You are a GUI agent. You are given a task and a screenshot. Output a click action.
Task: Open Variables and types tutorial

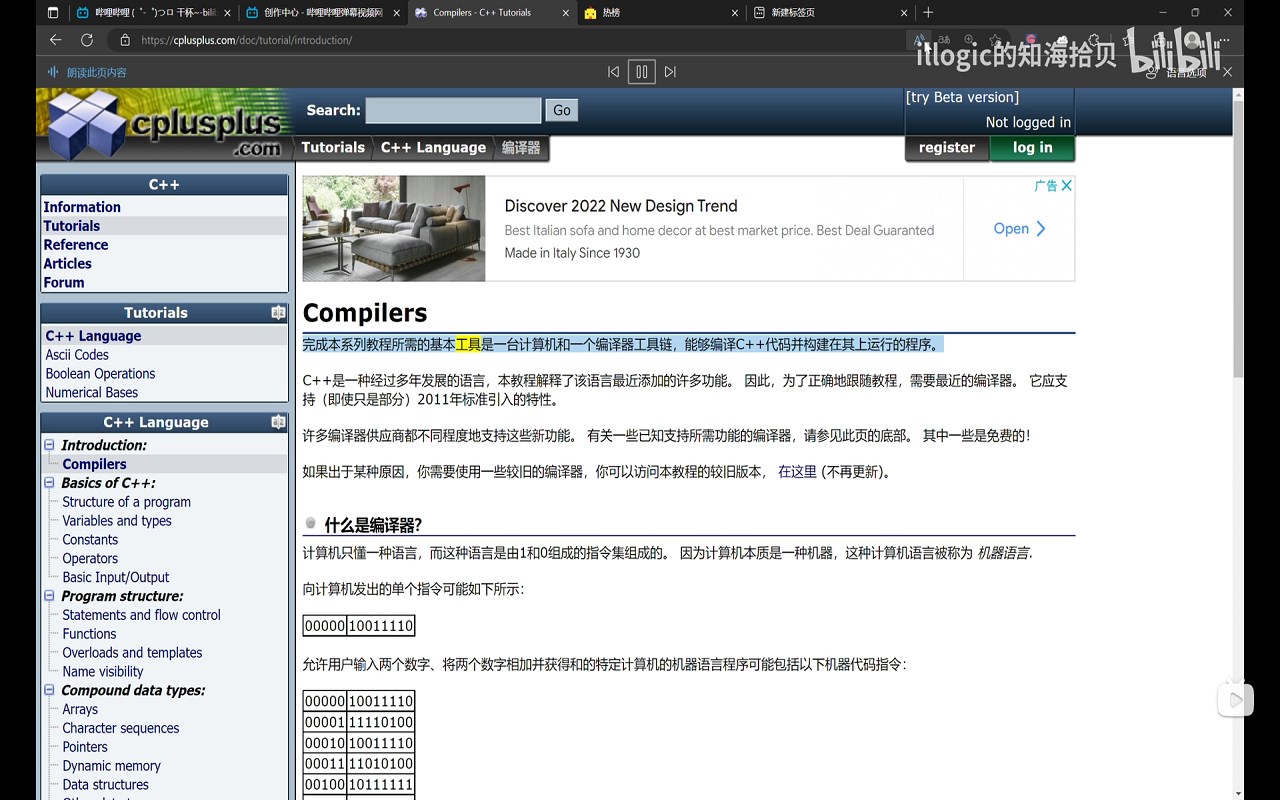click(x=117, y=521)
